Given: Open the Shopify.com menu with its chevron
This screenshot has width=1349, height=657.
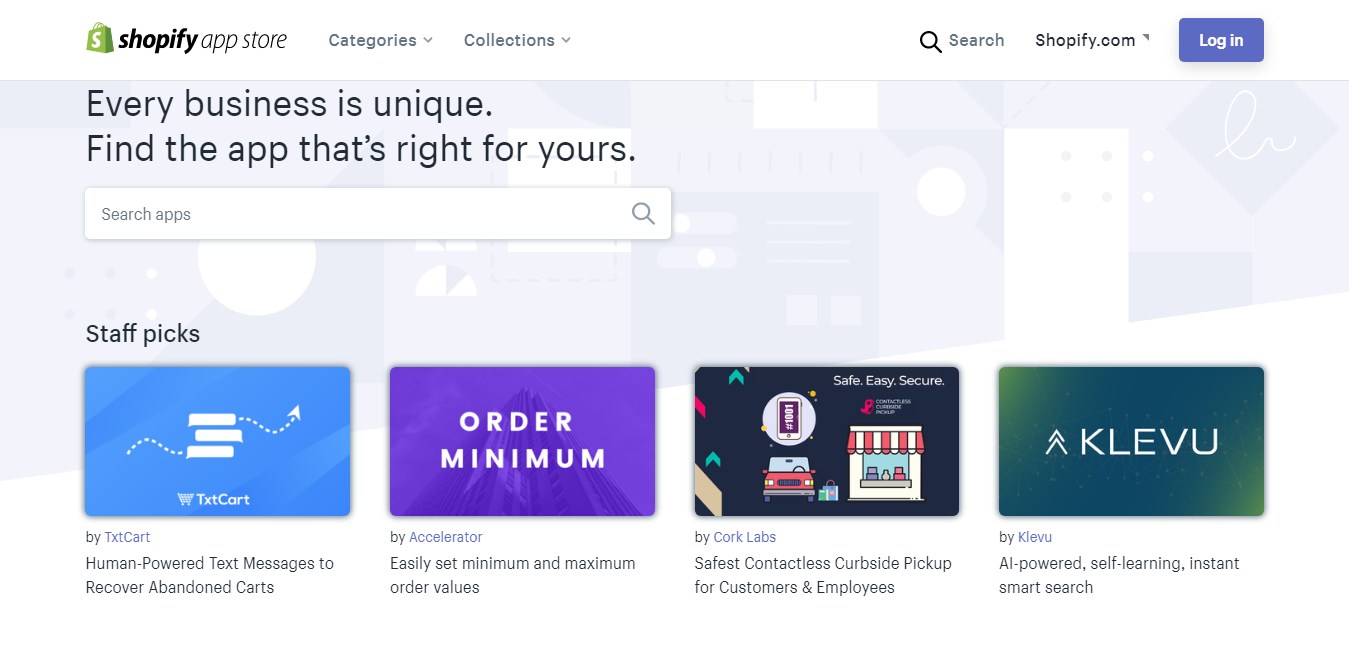Looking at the screenshot, I should [1092, 40].
